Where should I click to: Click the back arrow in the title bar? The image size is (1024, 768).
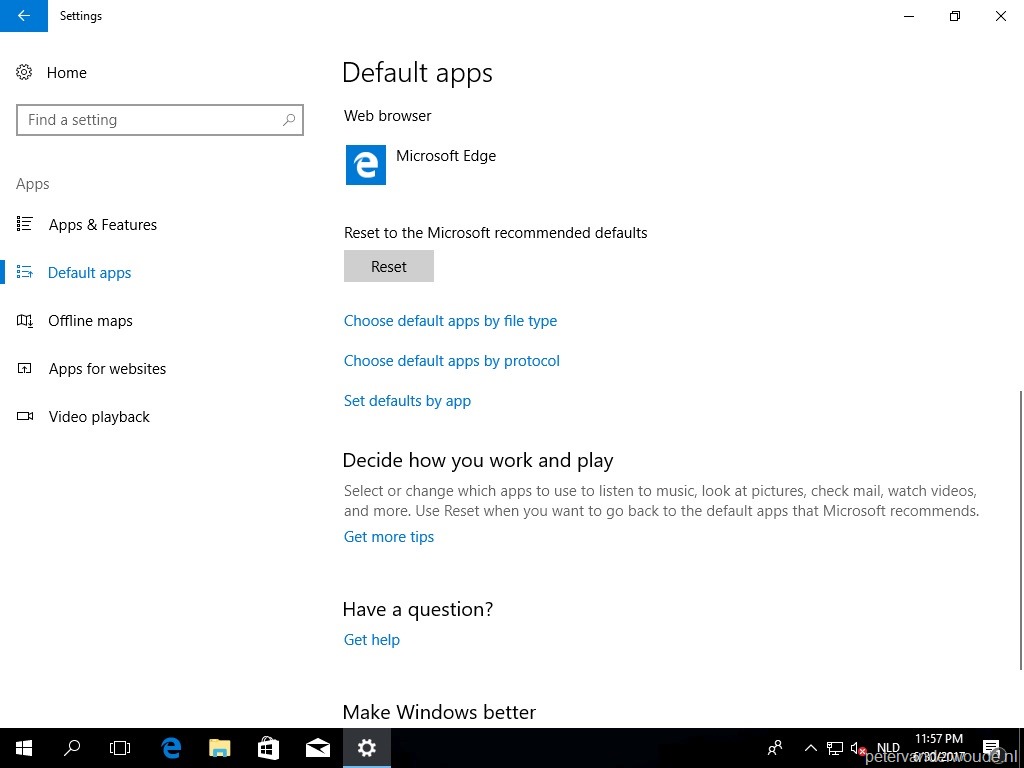pos(24,16)
